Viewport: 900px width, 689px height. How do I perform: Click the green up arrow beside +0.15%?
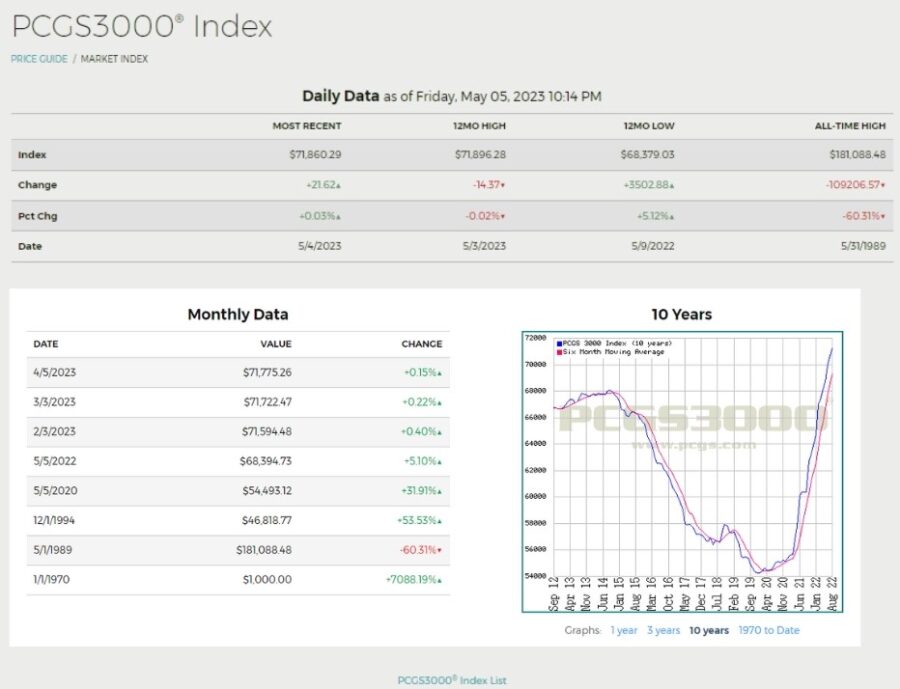coord(440,373)
